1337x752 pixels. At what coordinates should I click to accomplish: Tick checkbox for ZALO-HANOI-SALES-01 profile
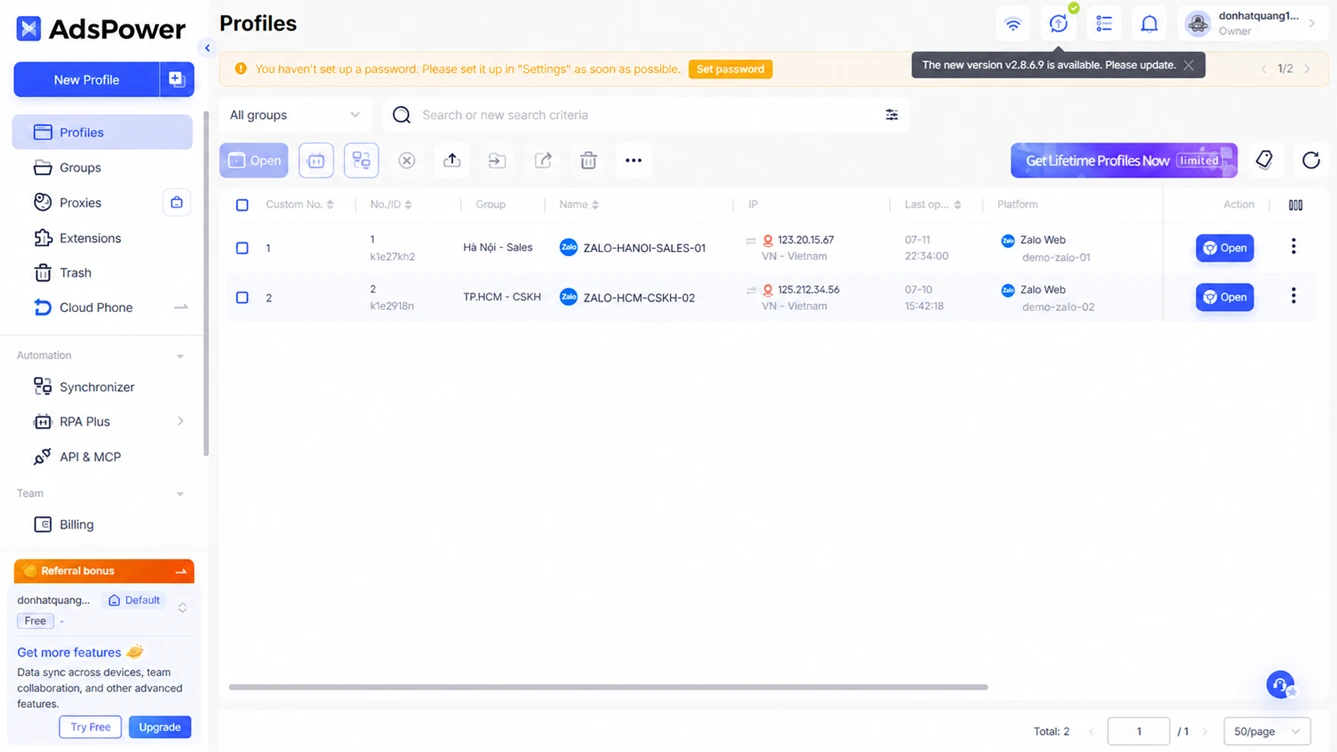click(242, 248)
